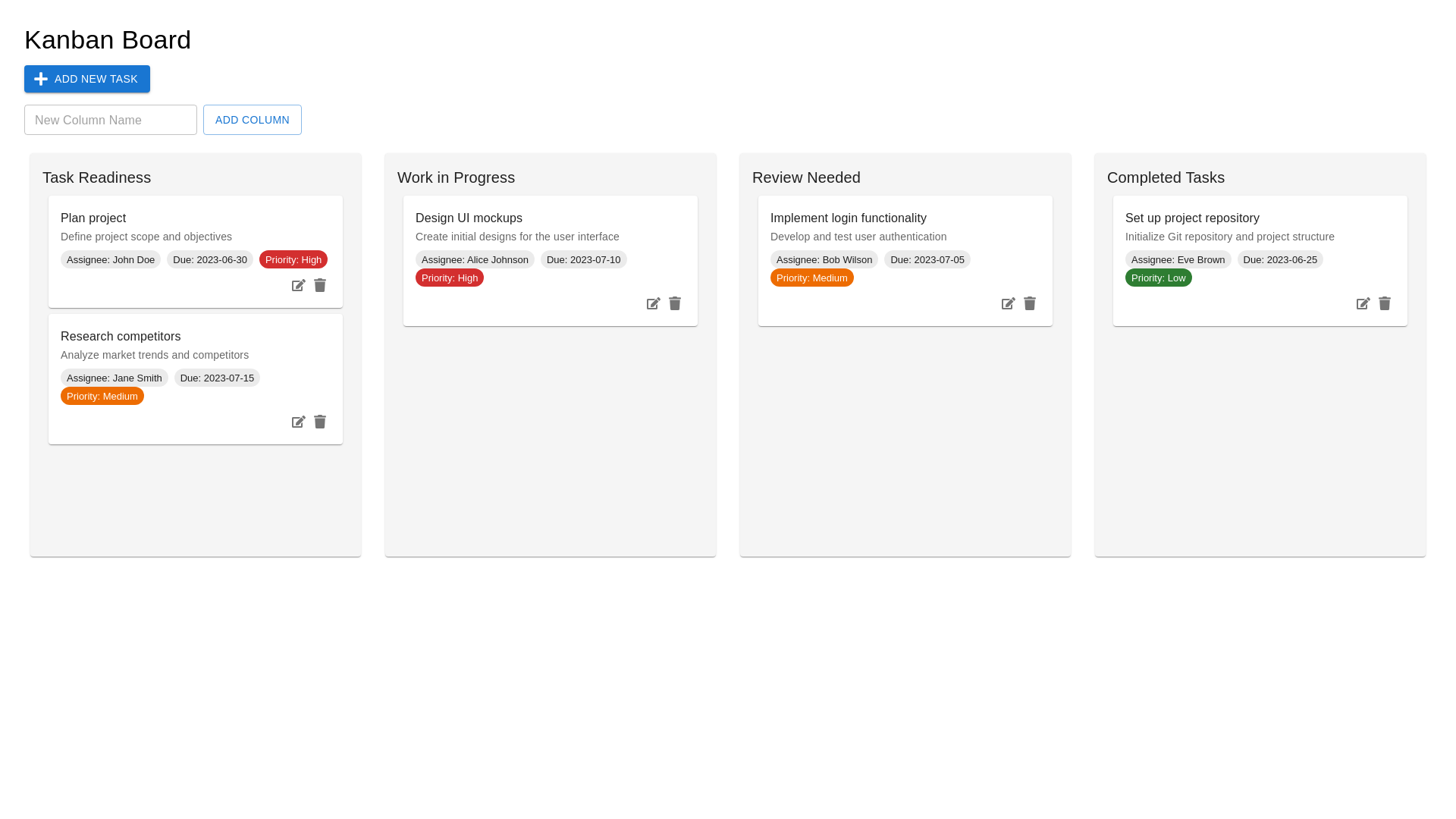Select the Priority: High badge on Plan project
The width and height of the screenshot is (1456, 819).
[x=293, y=259]
